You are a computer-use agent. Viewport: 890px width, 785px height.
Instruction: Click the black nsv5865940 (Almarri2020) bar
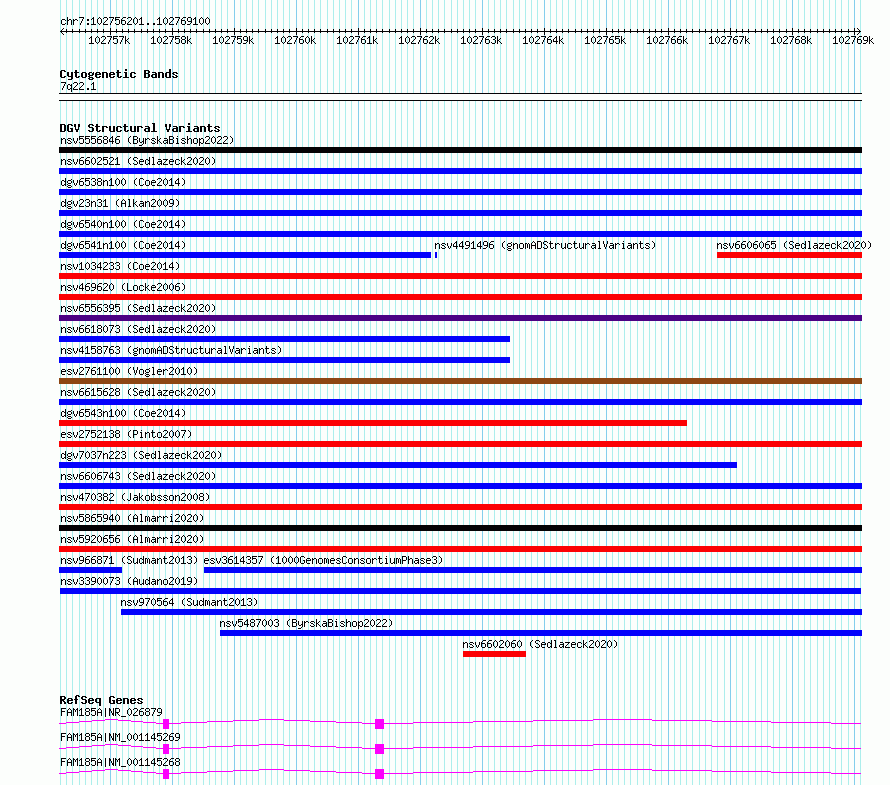(460, 528)
